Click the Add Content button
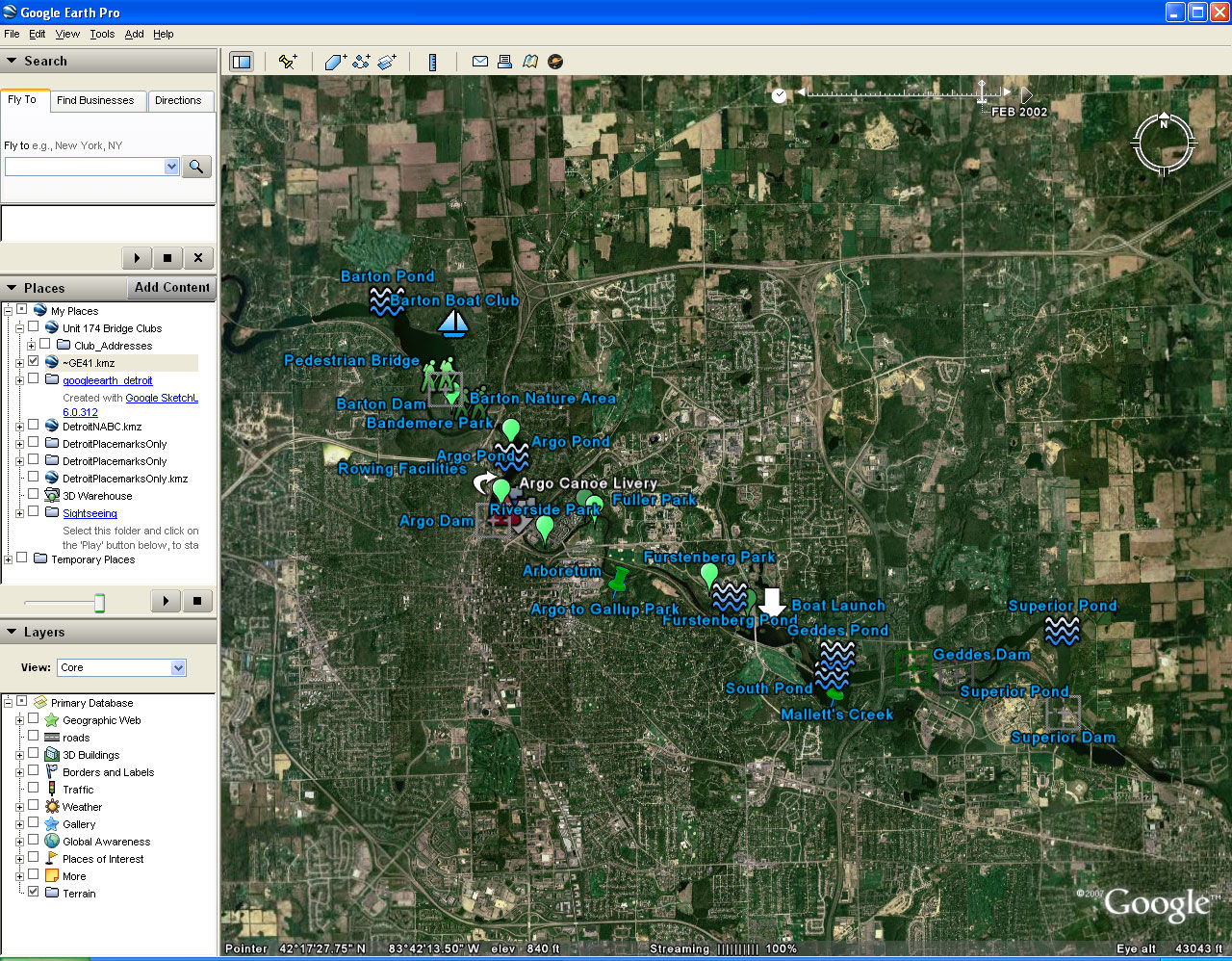The image size is (1232, 961). [171, 287]
